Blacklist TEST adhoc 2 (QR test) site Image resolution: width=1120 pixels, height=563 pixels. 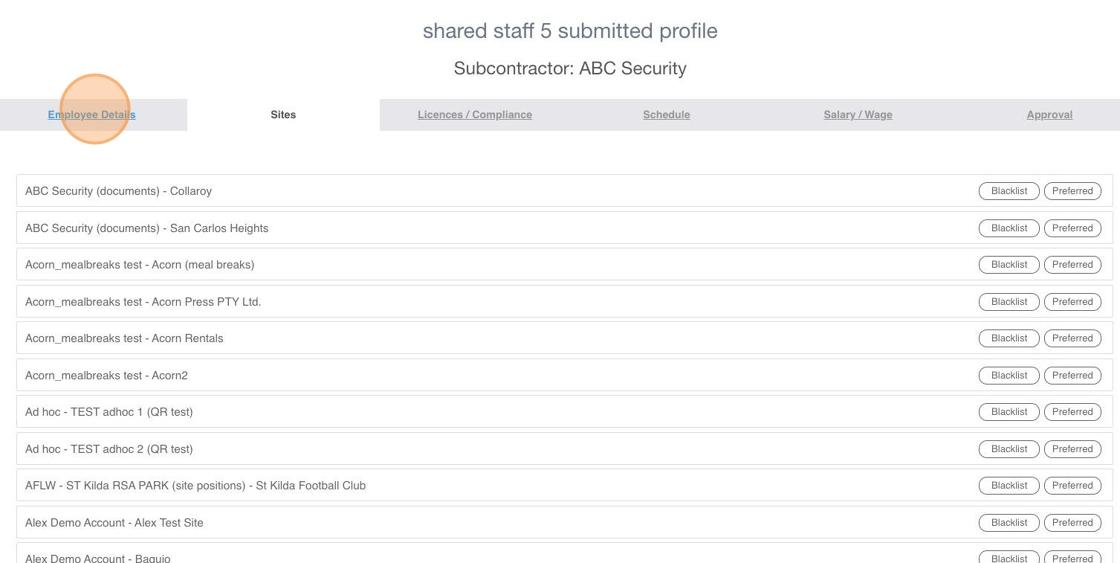[1009, 449]
